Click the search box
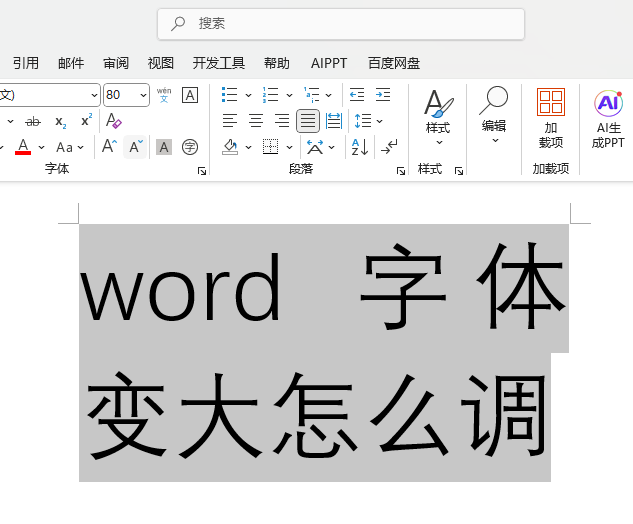This screenshot has height=524, width=633. [x=341, y=24]
